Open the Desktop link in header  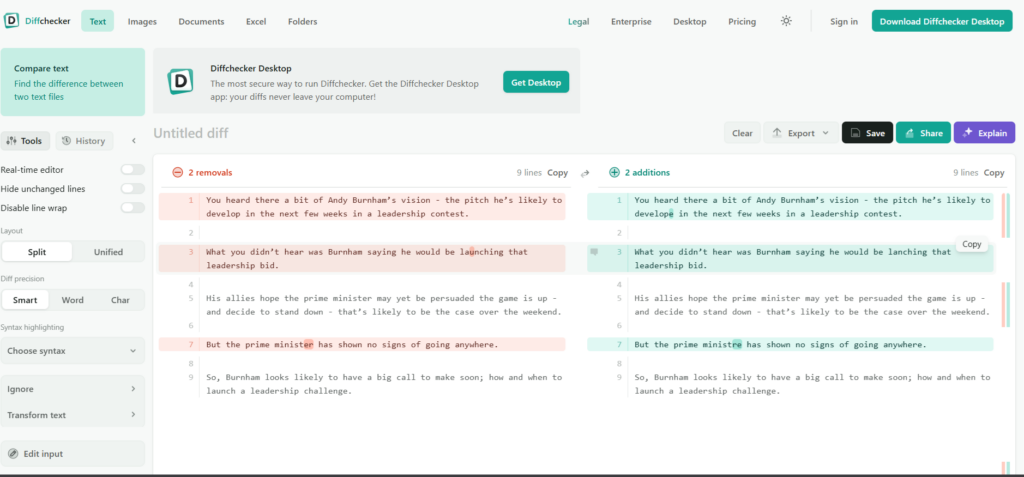pos(690,22)
